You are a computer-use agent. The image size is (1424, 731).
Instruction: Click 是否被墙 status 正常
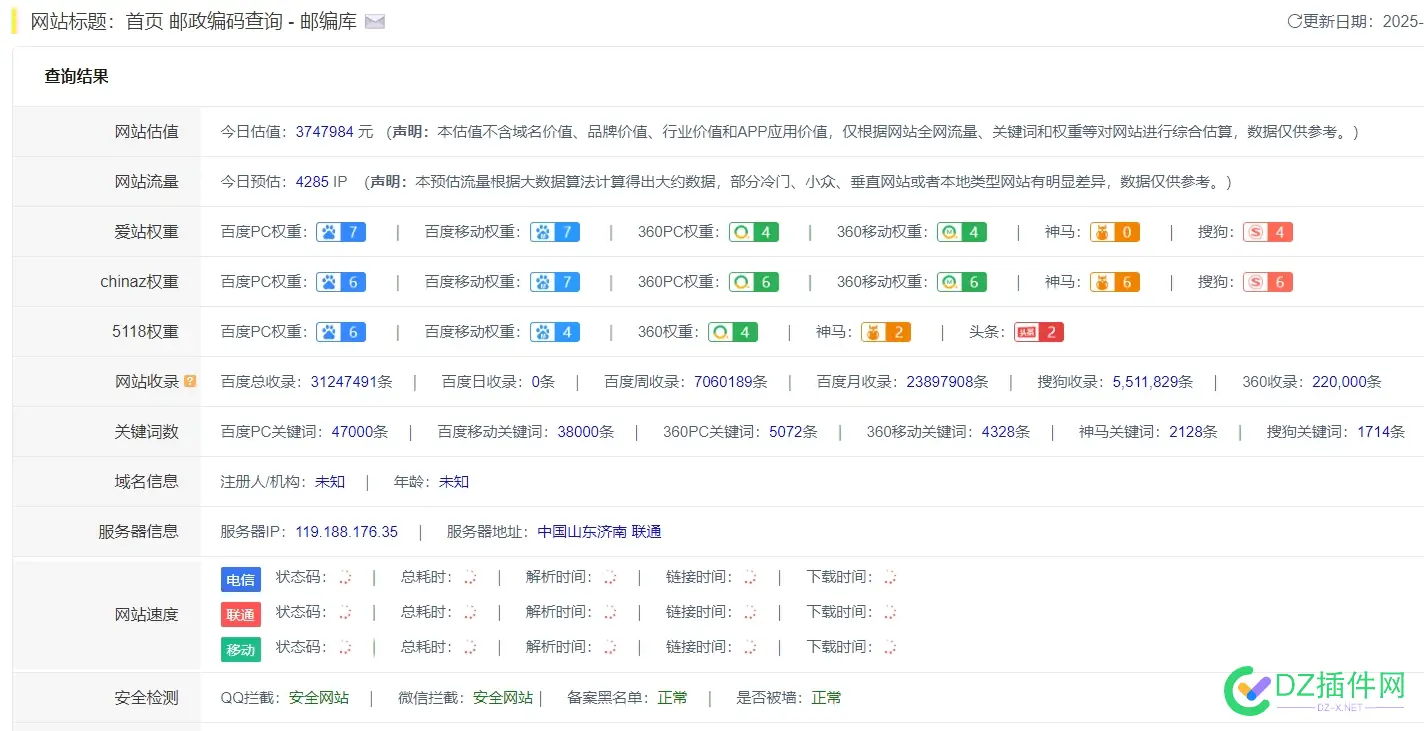tap(826, 697)
